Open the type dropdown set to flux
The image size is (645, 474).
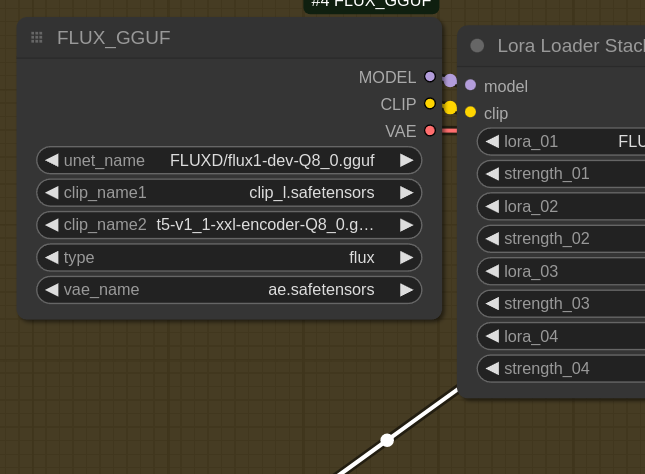coord(229,257)
